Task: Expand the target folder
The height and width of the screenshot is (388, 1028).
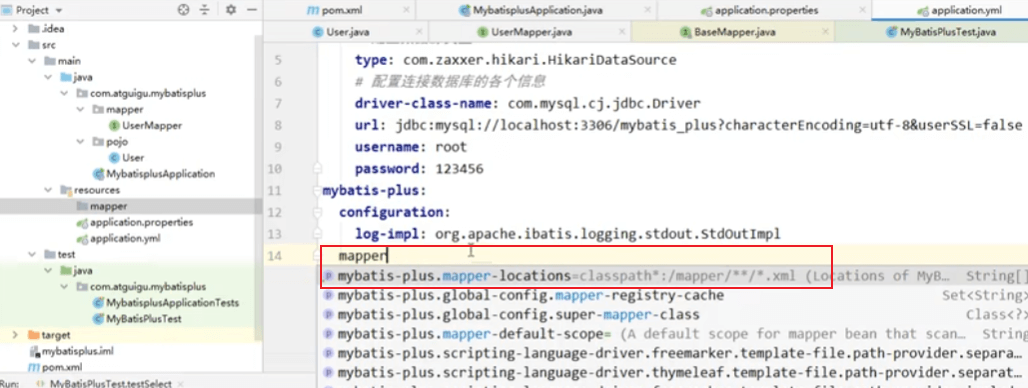Action: [16, 335]
